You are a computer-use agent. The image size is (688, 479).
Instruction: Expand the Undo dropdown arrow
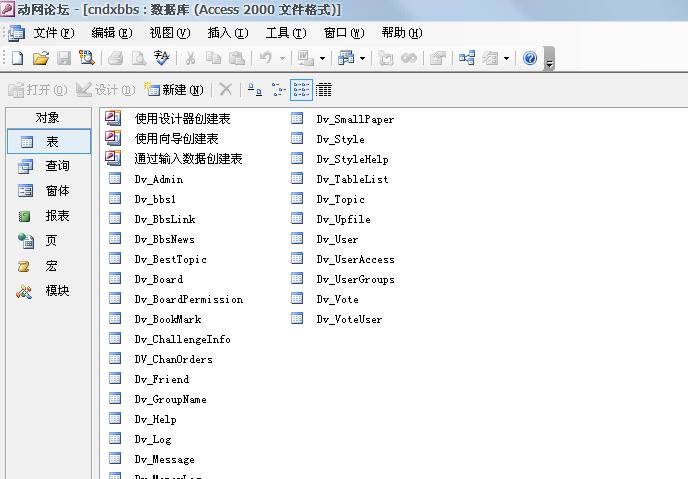pyautogui.click(x=282, y=58)
